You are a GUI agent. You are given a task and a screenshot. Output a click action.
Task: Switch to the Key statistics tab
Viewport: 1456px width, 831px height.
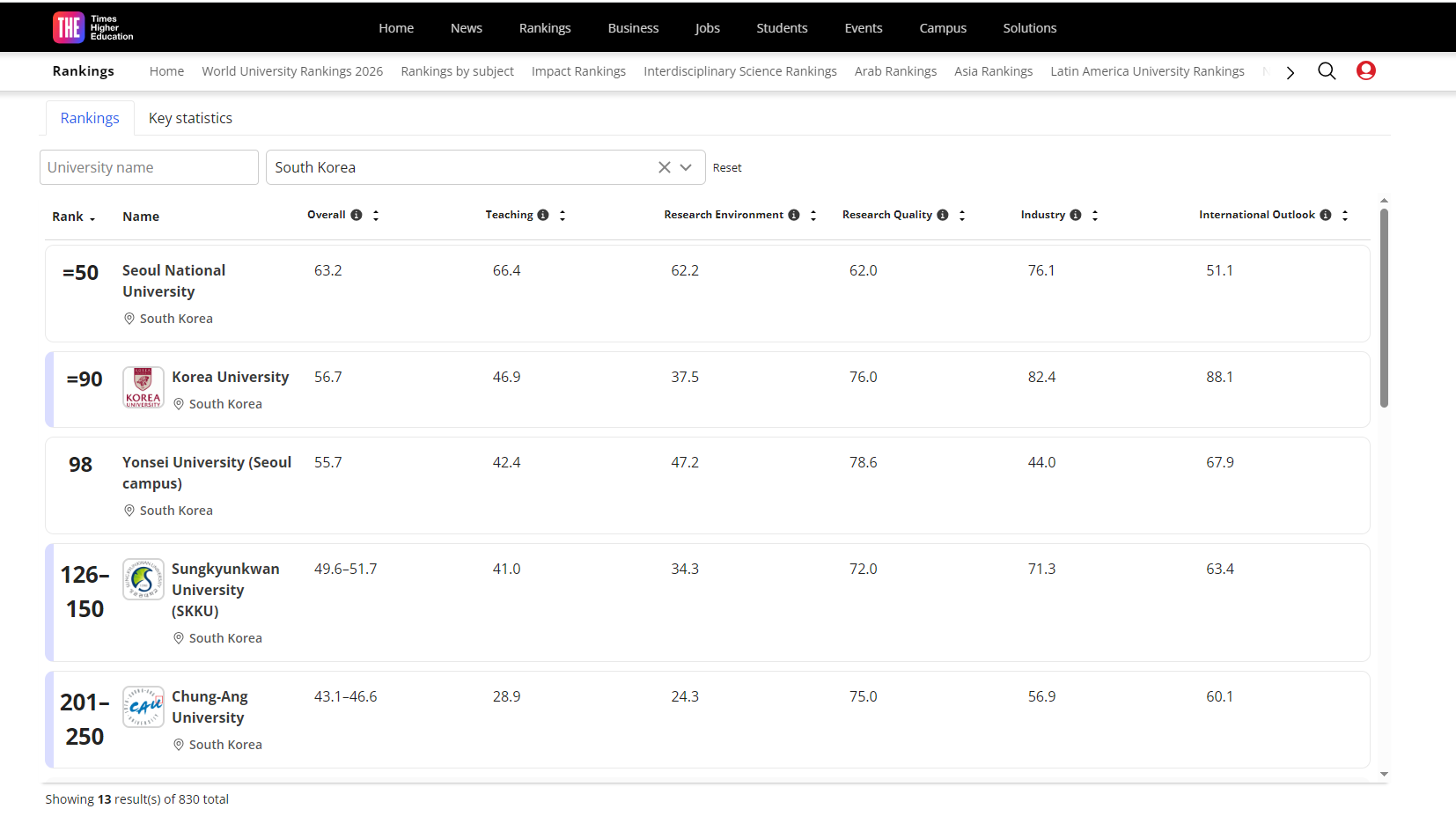(x=190, y=118)
